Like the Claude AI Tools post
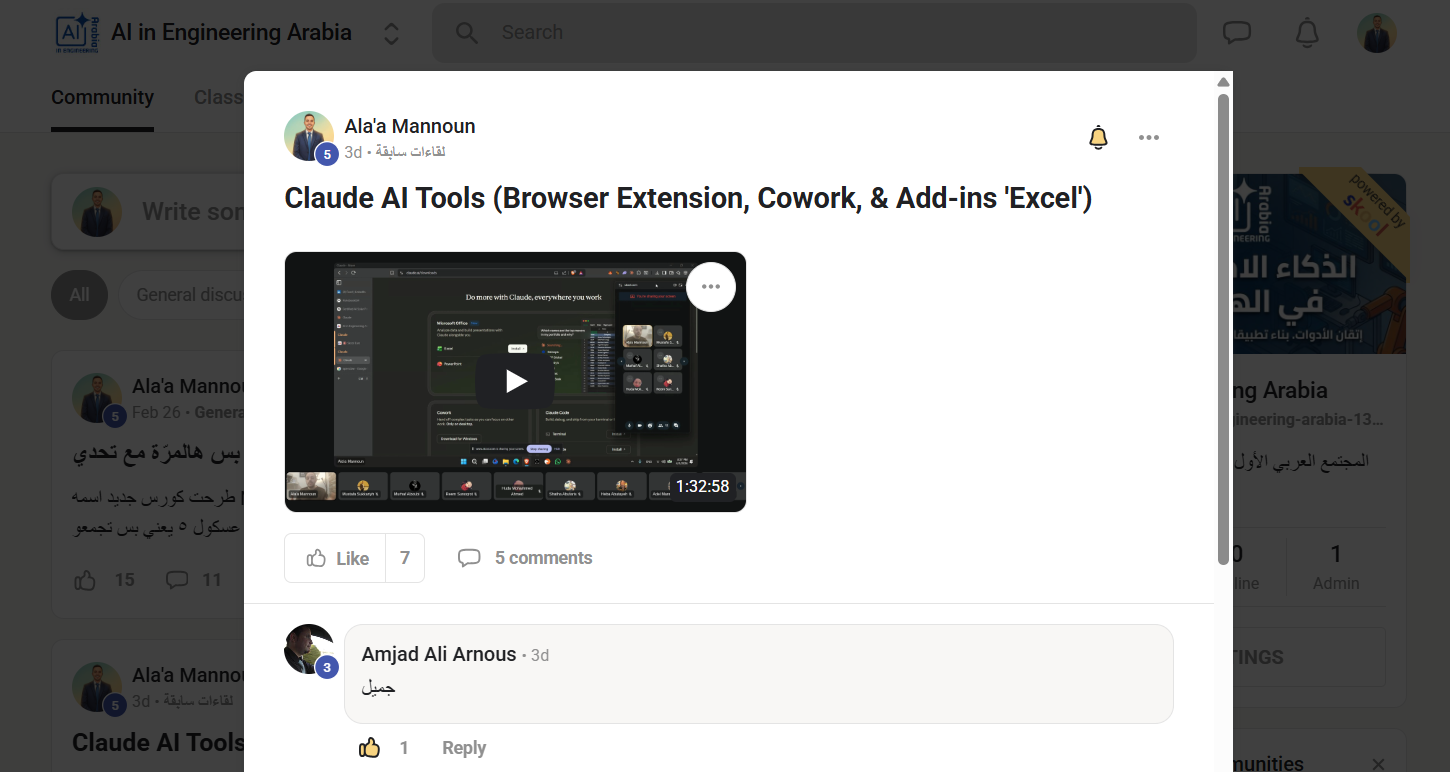Screen dimensions: 1450x772 336,558
